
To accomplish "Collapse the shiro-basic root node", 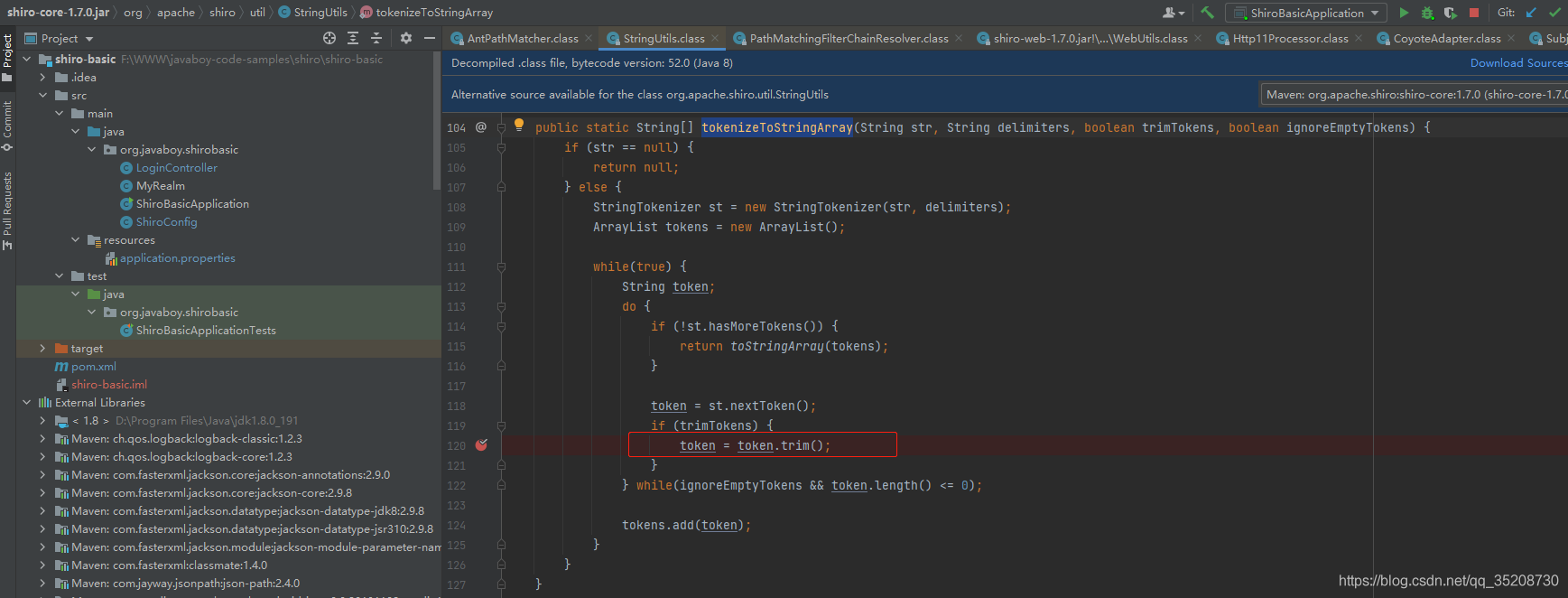I will click(26, 60).
